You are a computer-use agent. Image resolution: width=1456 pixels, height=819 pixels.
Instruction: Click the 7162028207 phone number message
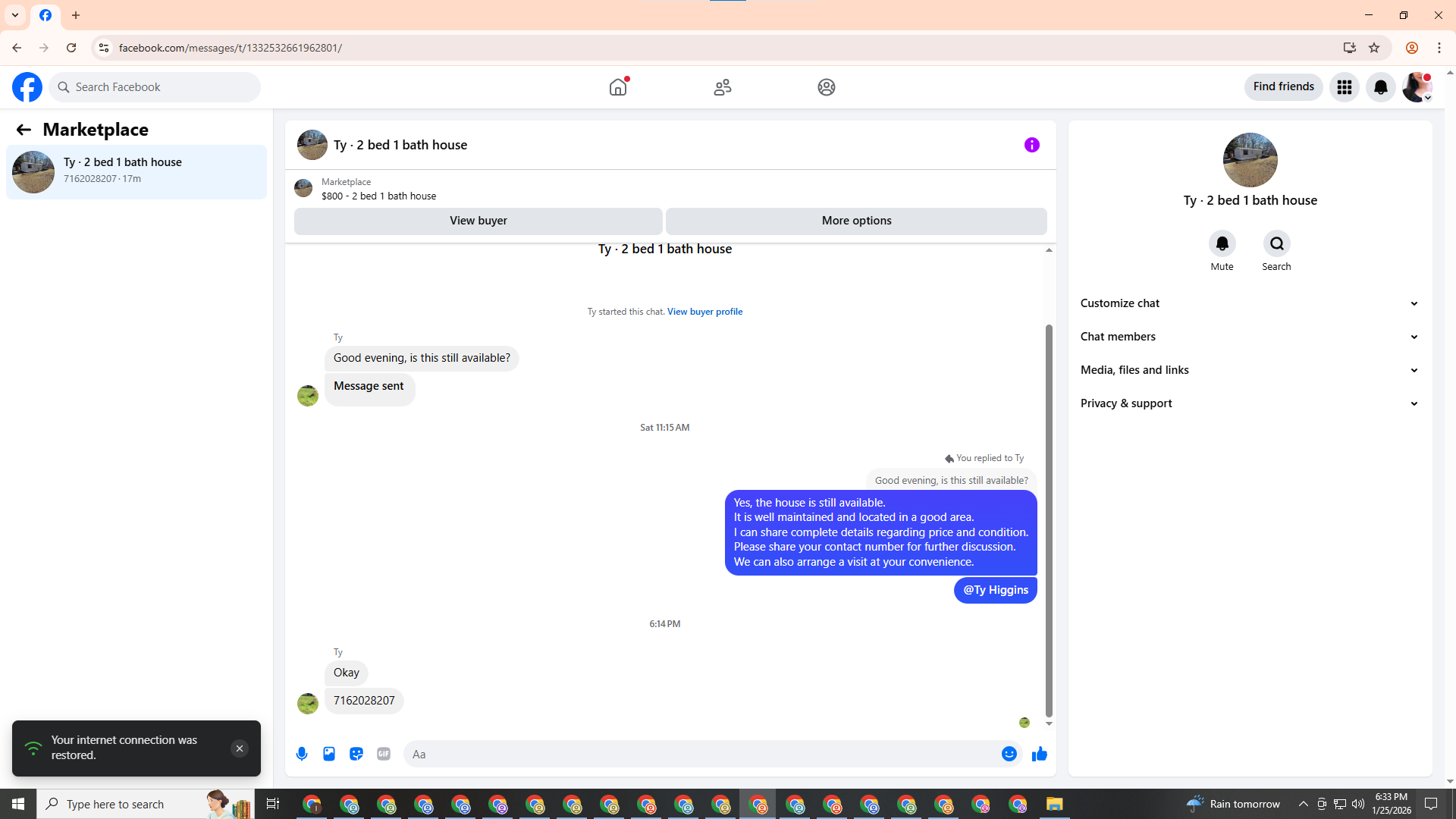(x=364, y=701)
